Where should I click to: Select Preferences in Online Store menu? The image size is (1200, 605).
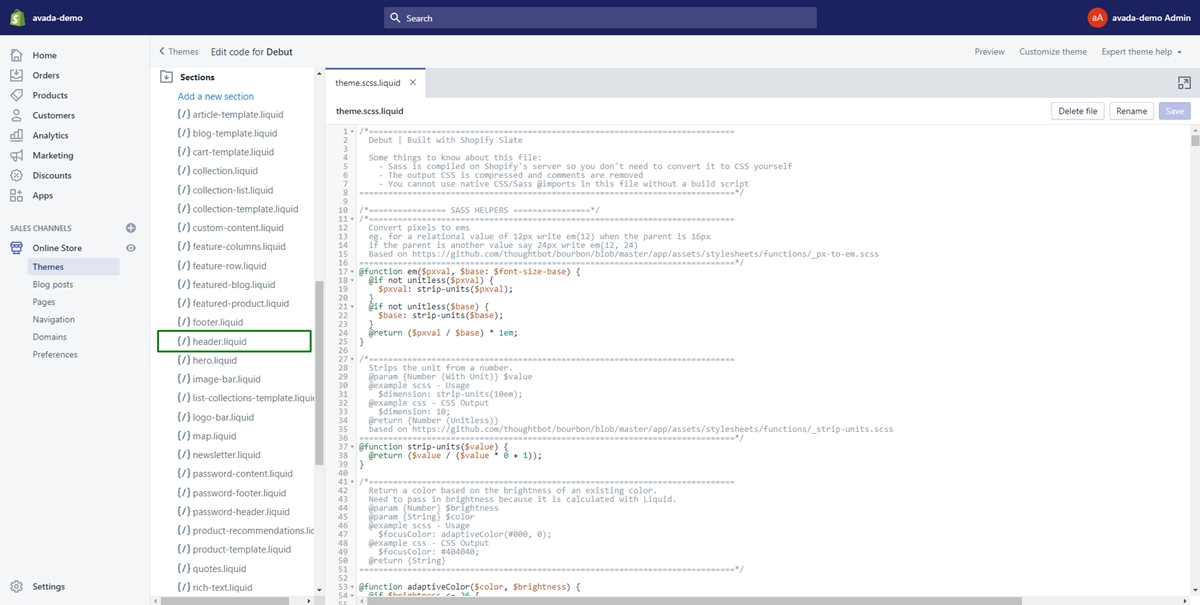point(55,354)
